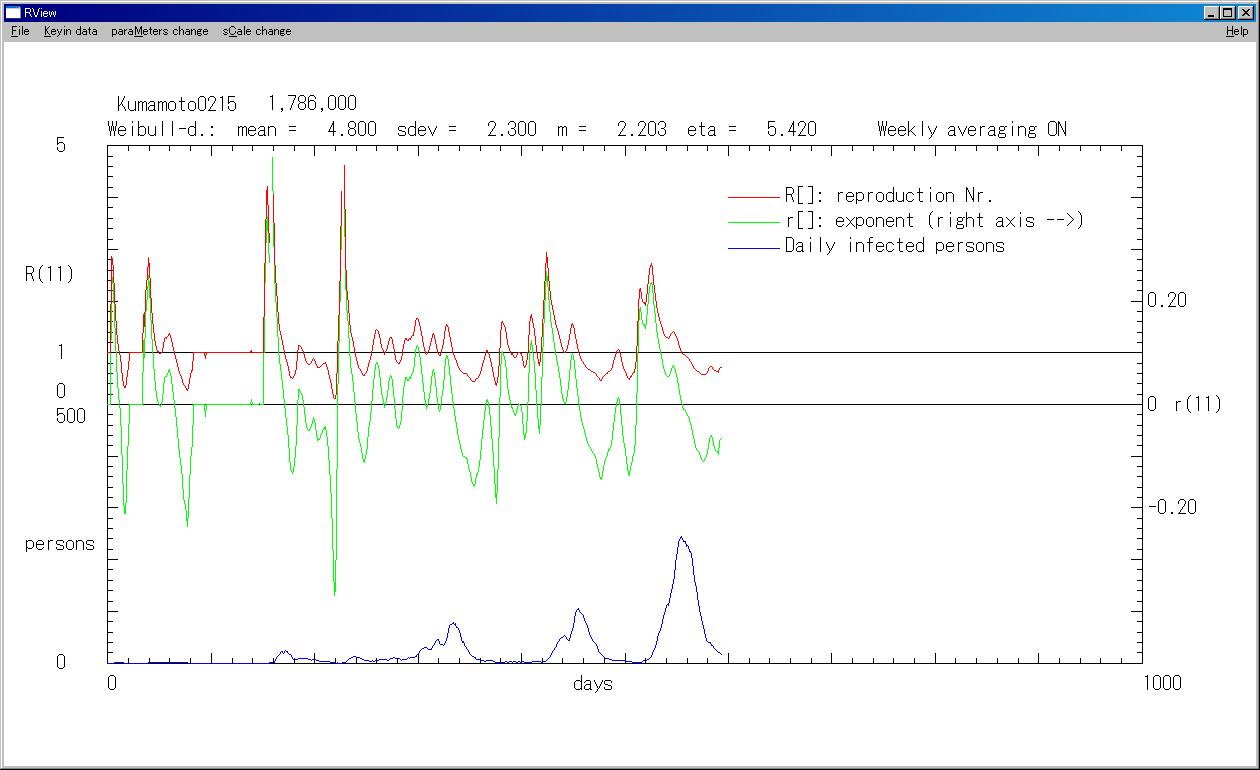Click the red legend line sample

[x=754, y=197]
